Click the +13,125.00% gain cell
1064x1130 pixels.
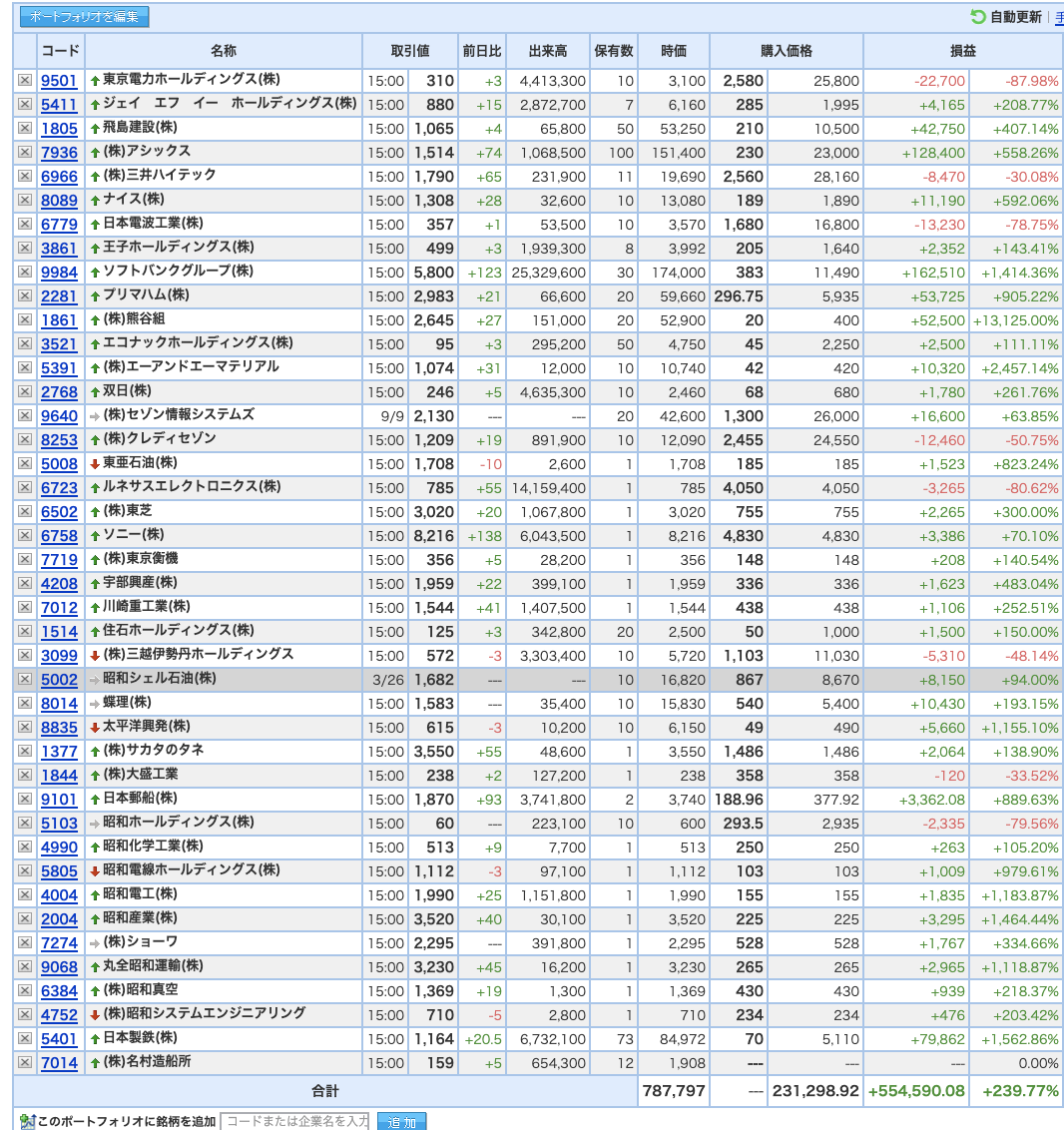[x=1016, y=320]
